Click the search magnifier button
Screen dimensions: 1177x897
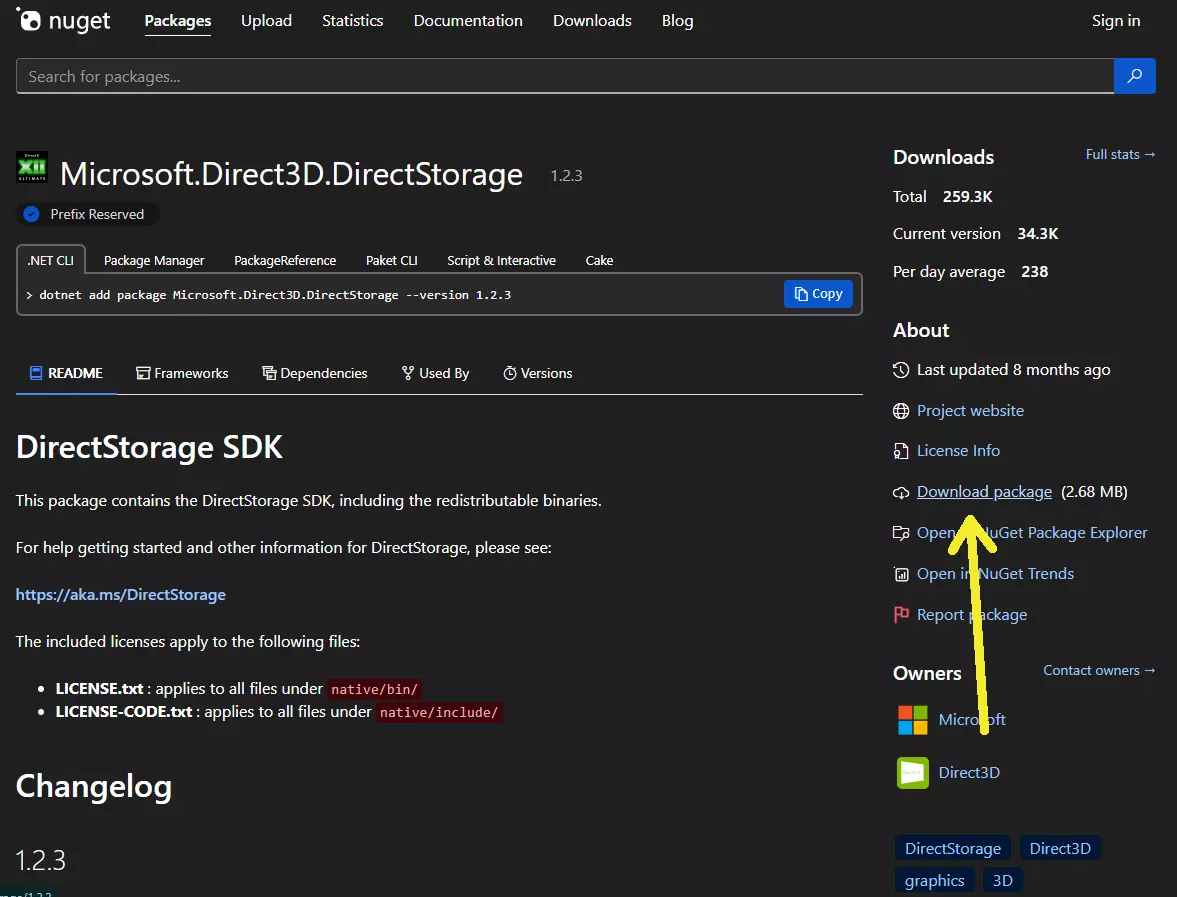pos(1134,76)
